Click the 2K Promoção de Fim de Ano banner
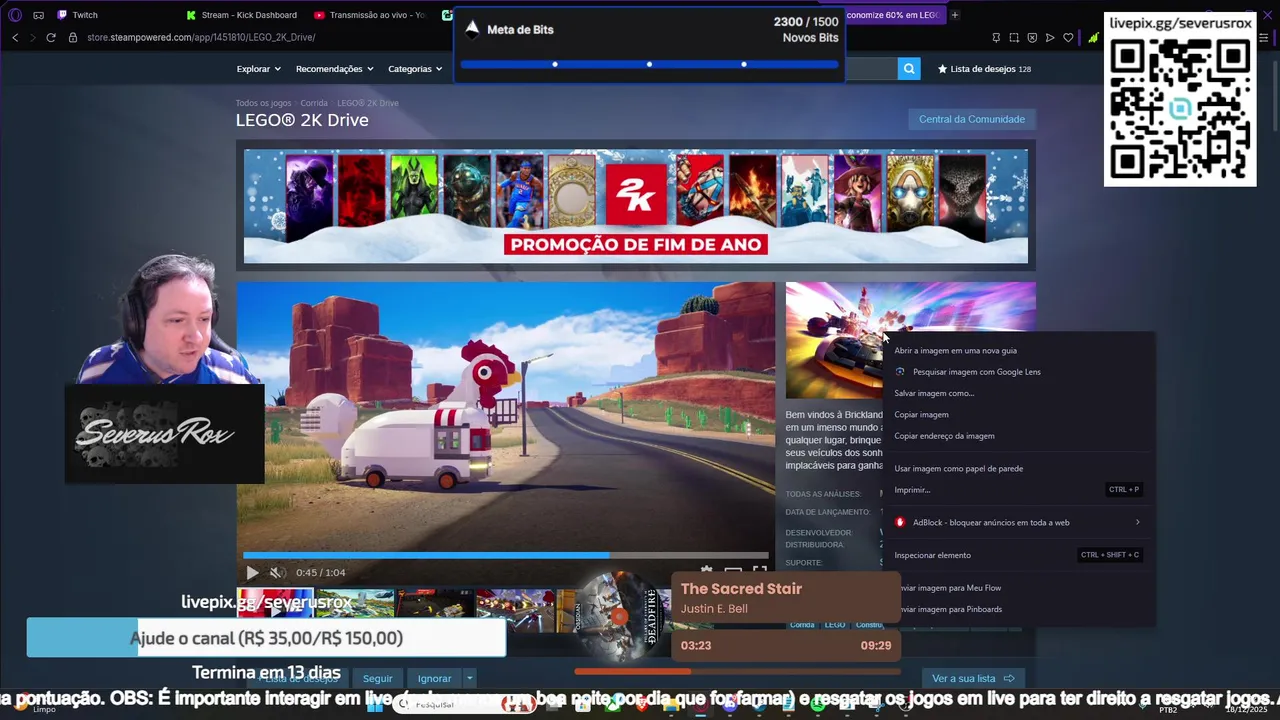Viewport: 1280px width, 720px height. pos(635,206)
